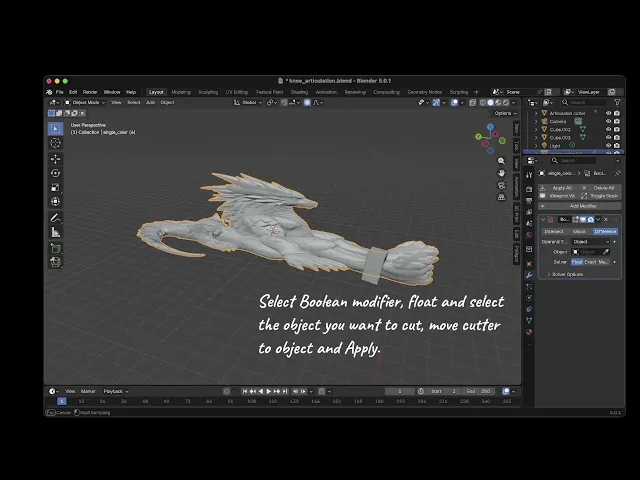Switch to the UV Editing workspace tab

coord(237,92)
